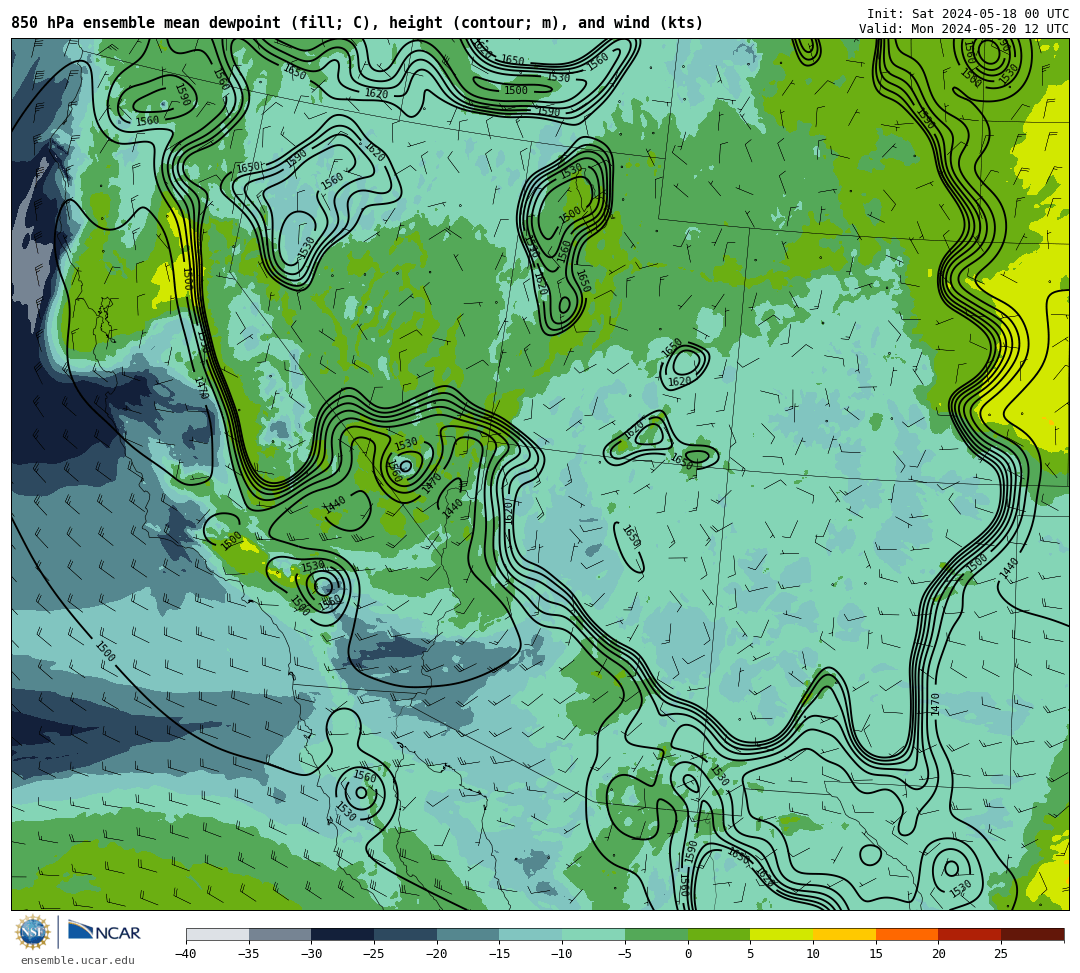Select the 850 hPa ensemble mean dewpoint title
This screenshot has height=973, width=1080.
click(357, 23)
